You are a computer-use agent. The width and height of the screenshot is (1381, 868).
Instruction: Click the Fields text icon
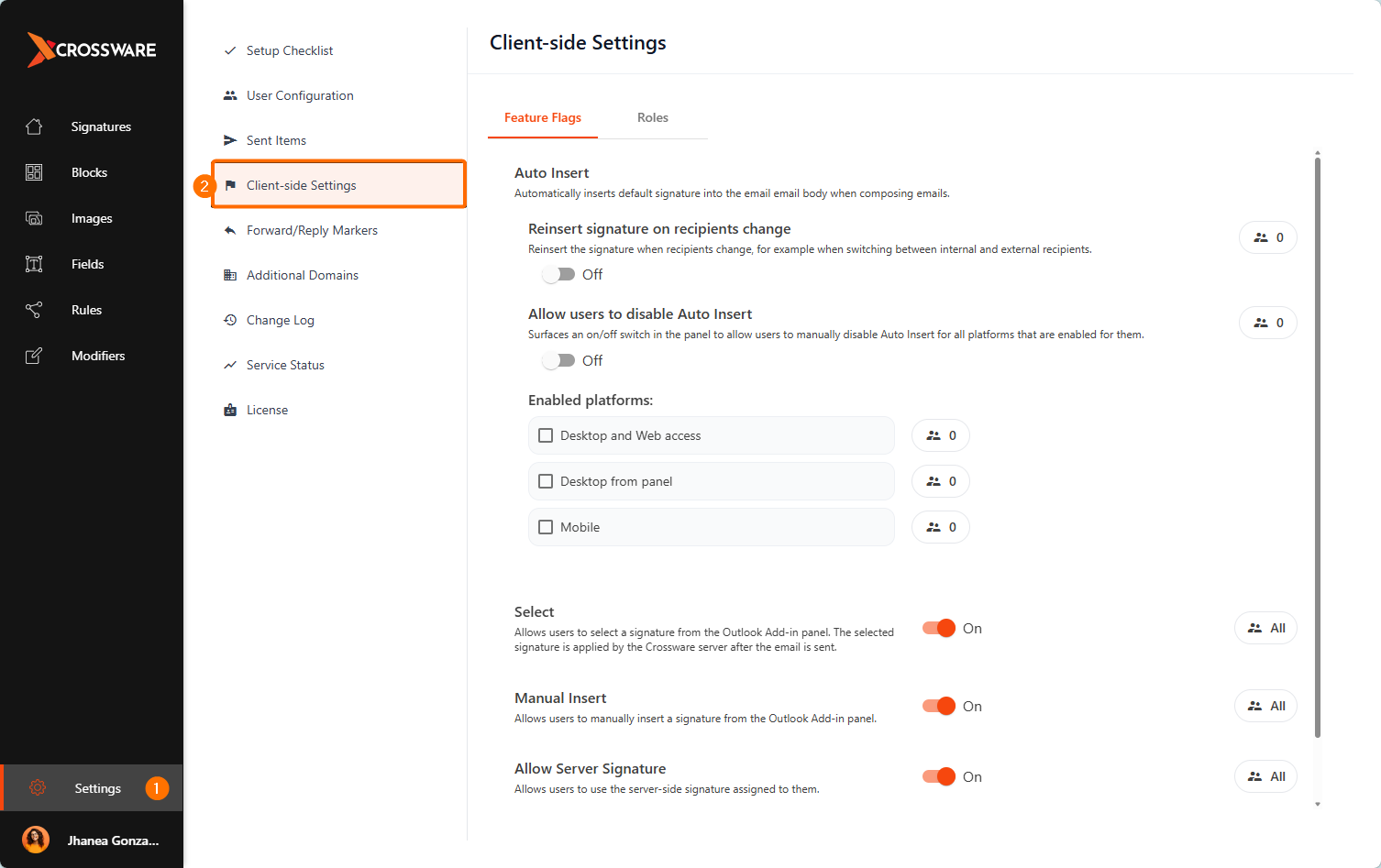point(34,264)
